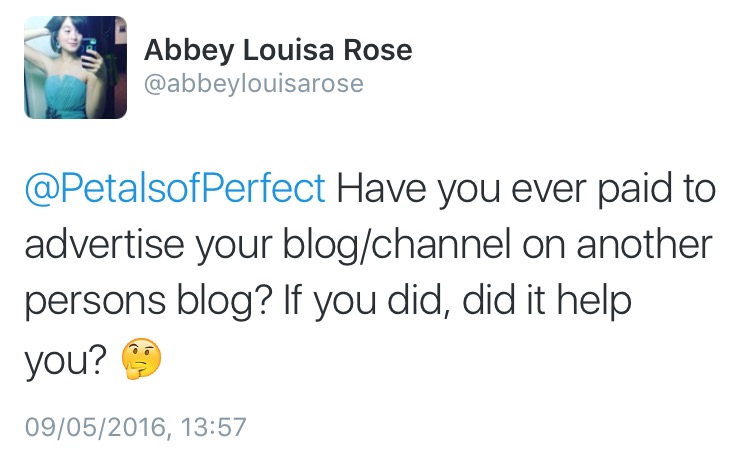Open the @PetalsofPerfect mention link
Screen dimensions: 750x454
[x=175, y=188]
